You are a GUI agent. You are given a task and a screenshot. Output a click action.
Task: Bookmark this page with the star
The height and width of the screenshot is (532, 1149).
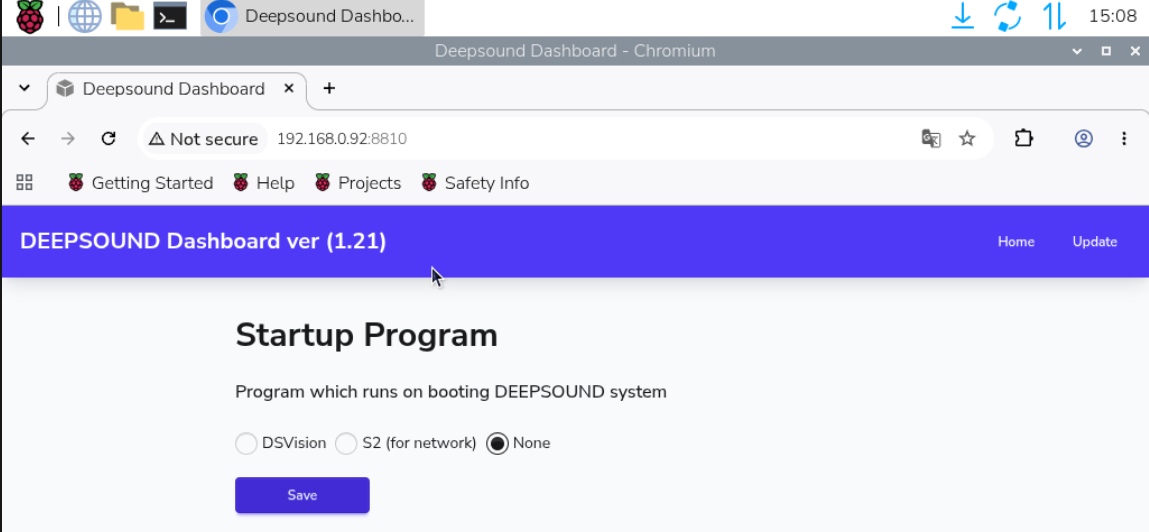(967, 138)
